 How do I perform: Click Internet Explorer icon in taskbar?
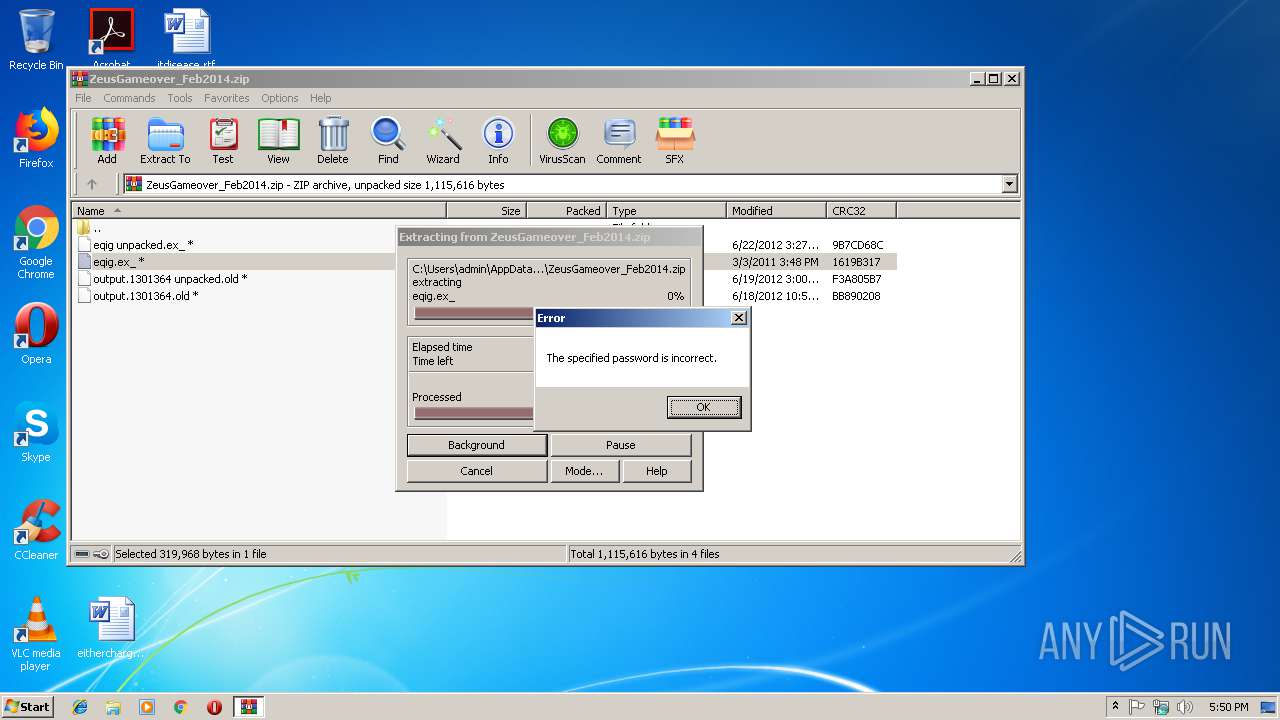coord(80,707)
